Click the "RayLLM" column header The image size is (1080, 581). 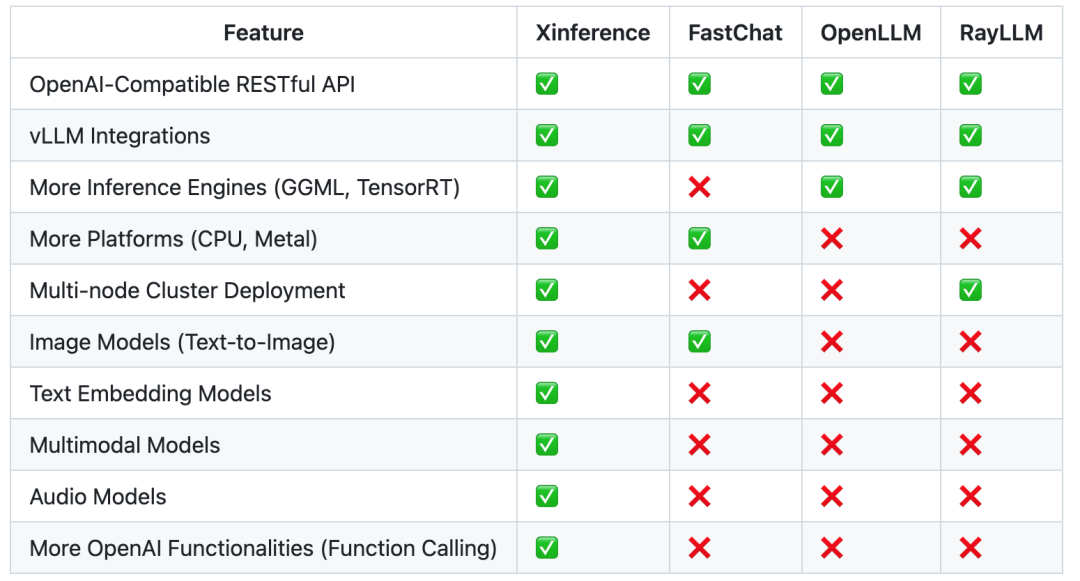(x=1001, y=33)
